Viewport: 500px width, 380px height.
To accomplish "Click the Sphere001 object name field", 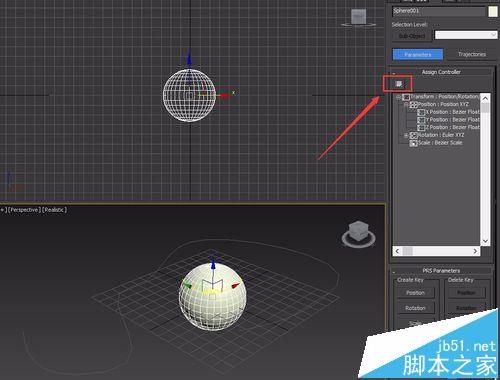I will pos(439,11).
